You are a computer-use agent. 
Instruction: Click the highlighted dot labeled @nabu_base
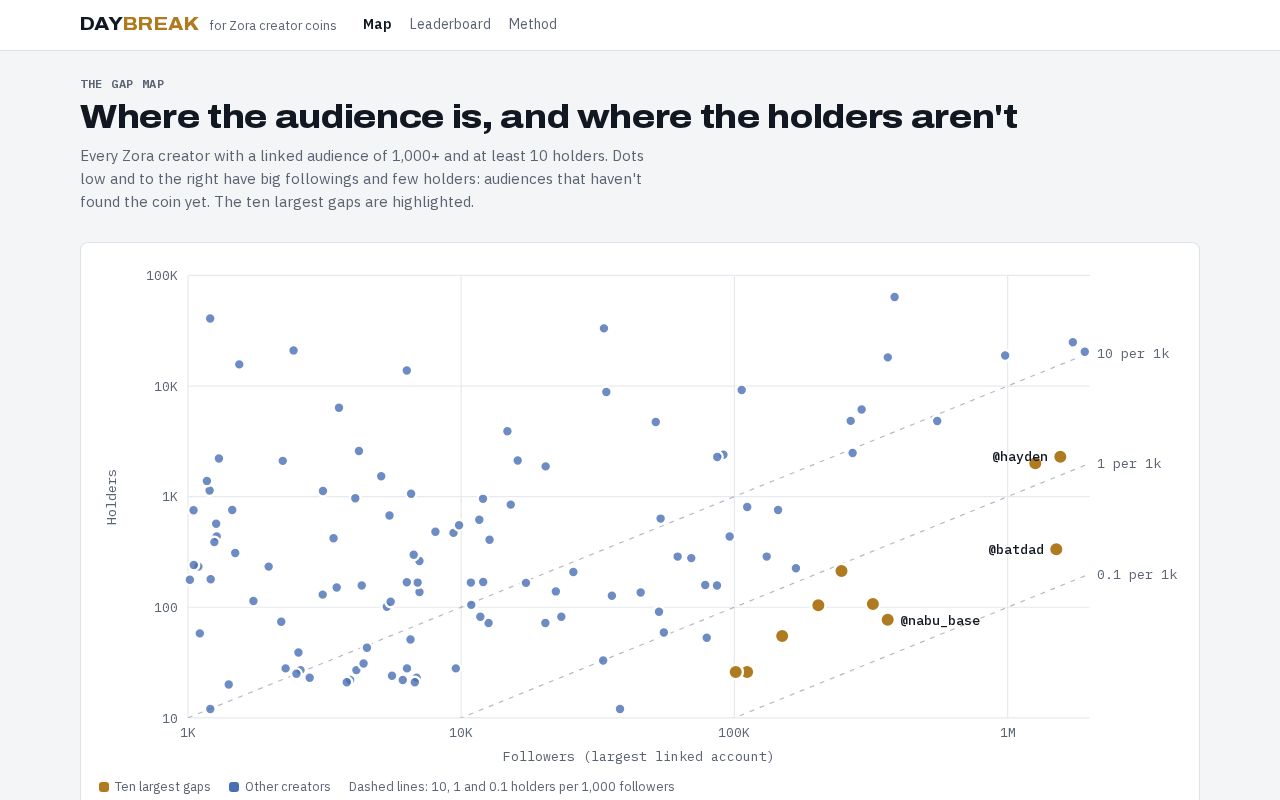pyautogui.click(x=887, y=620)
